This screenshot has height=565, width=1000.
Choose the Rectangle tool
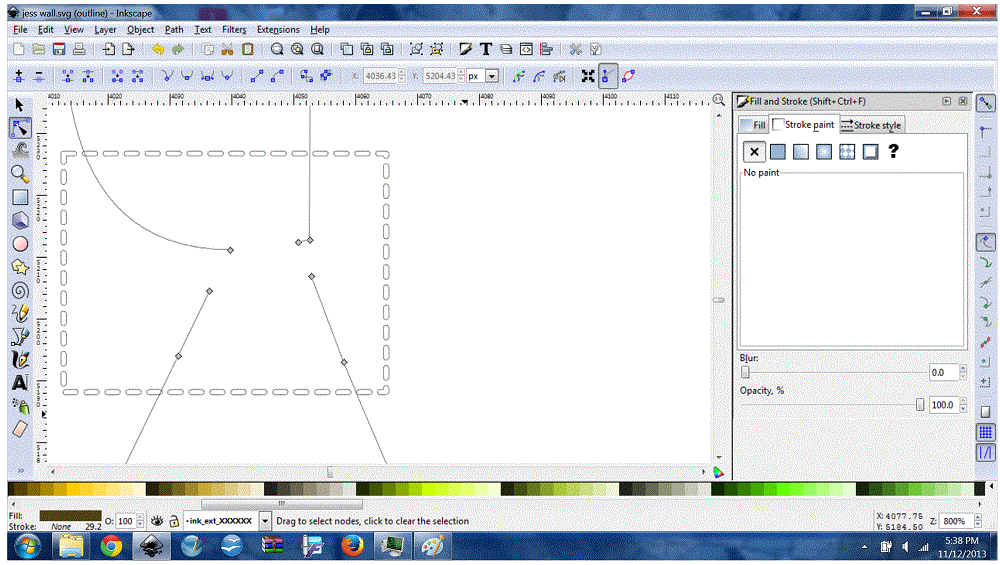pos(19,197)
